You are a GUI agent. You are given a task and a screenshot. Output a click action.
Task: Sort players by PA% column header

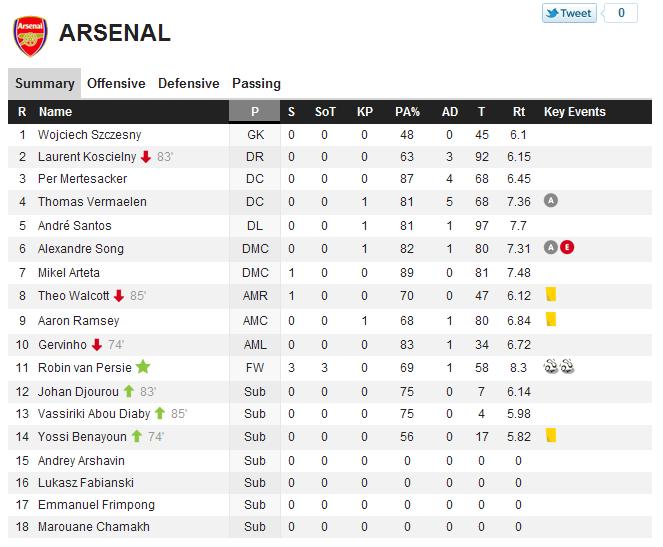407,112
